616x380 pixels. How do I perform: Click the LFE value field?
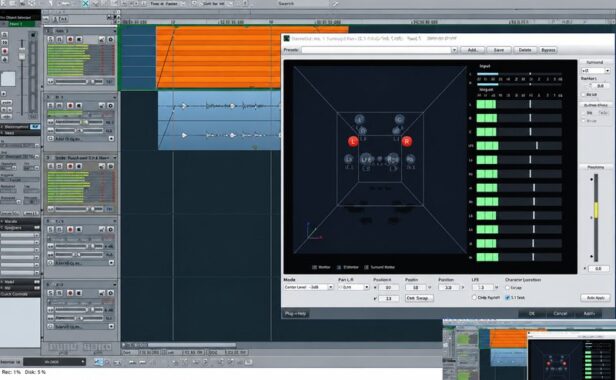pyautogui.click(x=482, y=288)
